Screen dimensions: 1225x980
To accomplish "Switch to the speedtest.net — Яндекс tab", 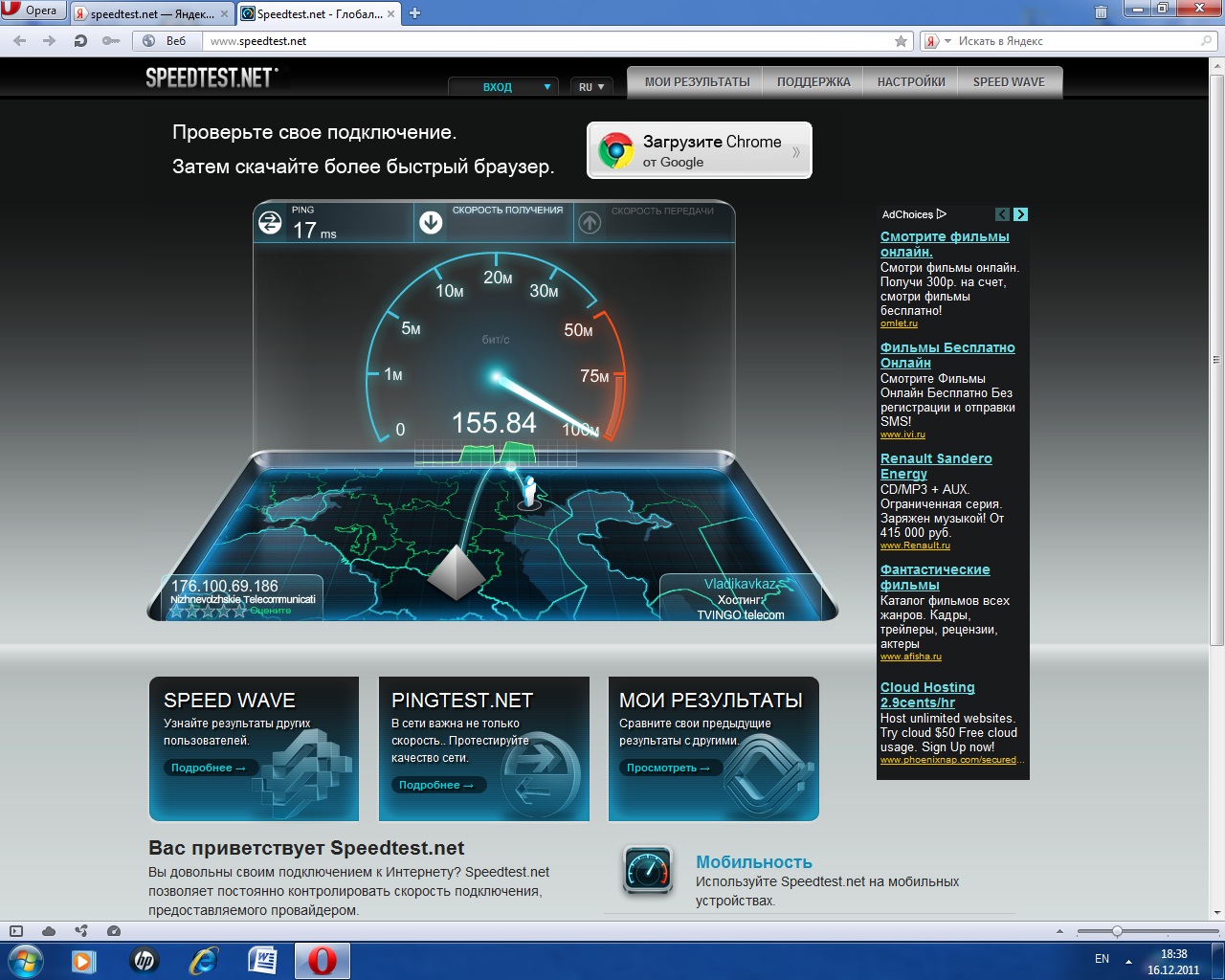I will click(x=151, y=14).
